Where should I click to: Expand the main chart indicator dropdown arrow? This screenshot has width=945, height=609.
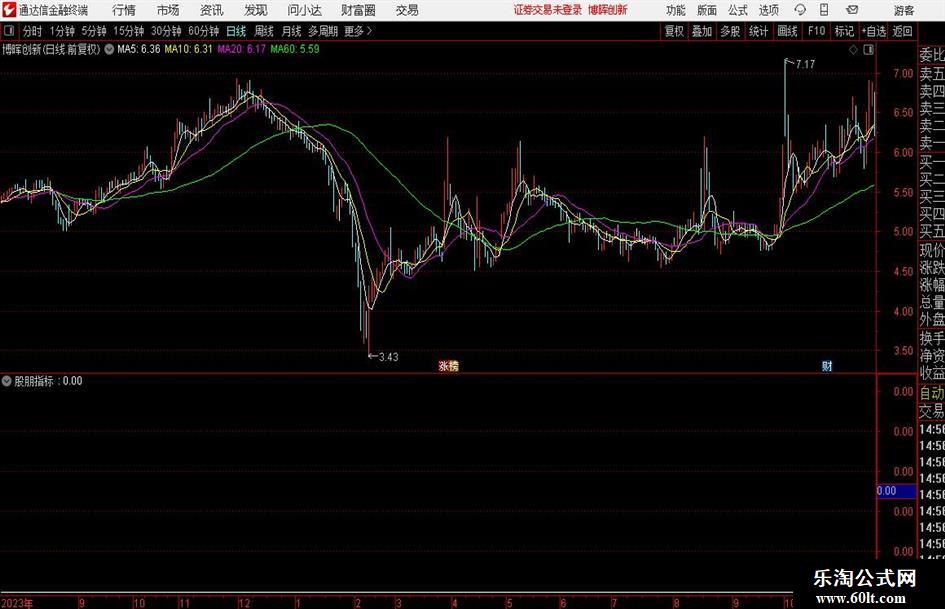pyautogui.click(x=109, y=49)
